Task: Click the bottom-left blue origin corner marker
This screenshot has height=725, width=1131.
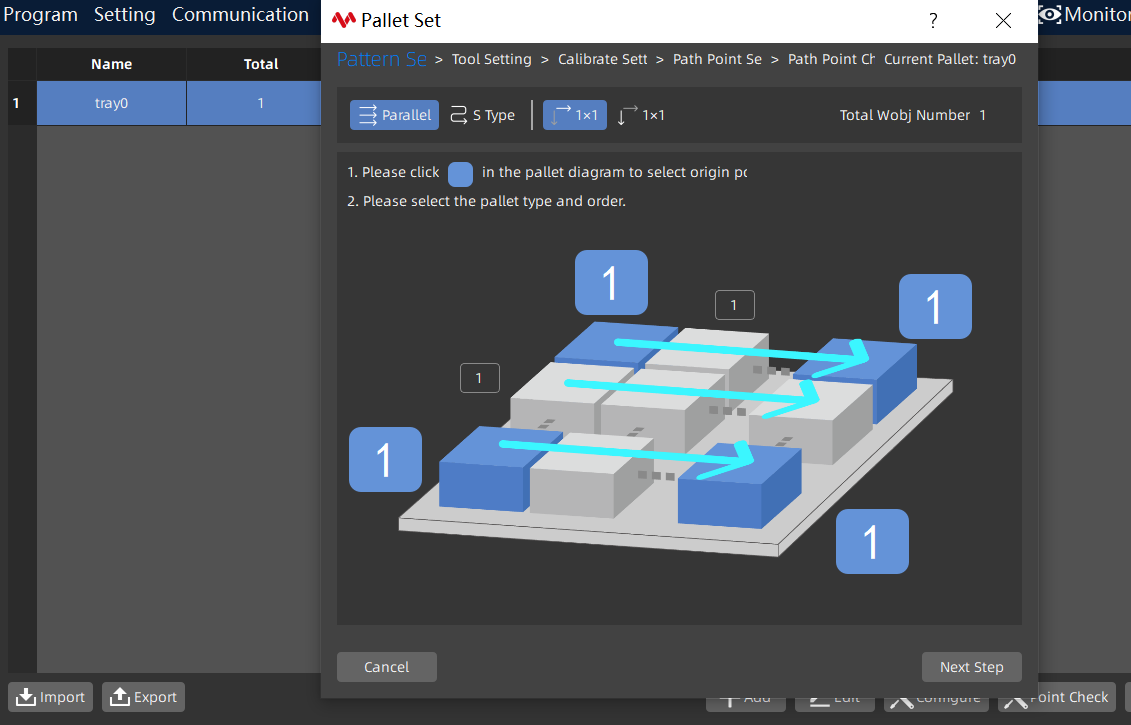Action: coord(385,460)
